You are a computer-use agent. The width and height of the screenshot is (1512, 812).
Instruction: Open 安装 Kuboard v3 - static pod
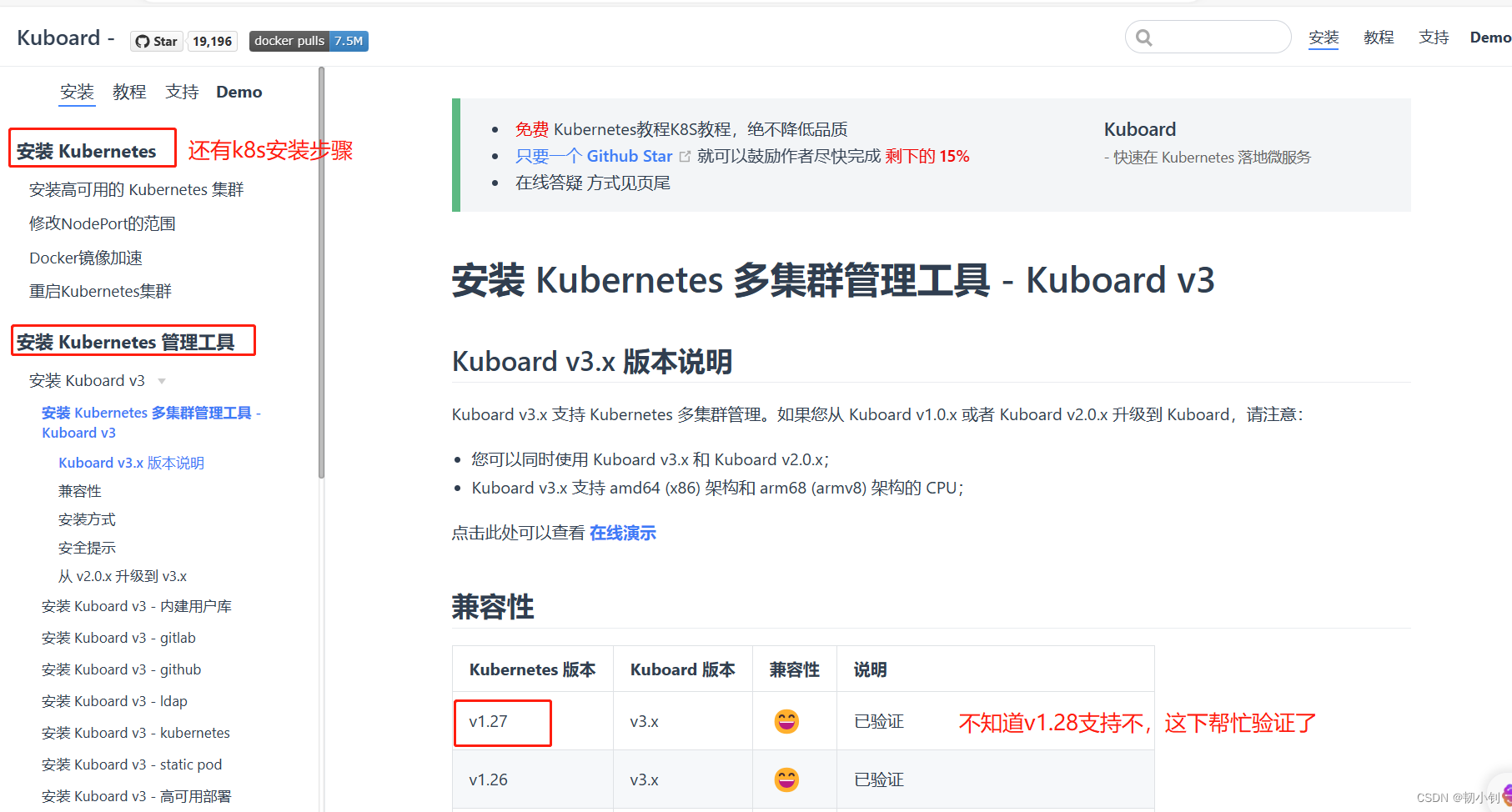pyautogui.click(x=132, y=764)
